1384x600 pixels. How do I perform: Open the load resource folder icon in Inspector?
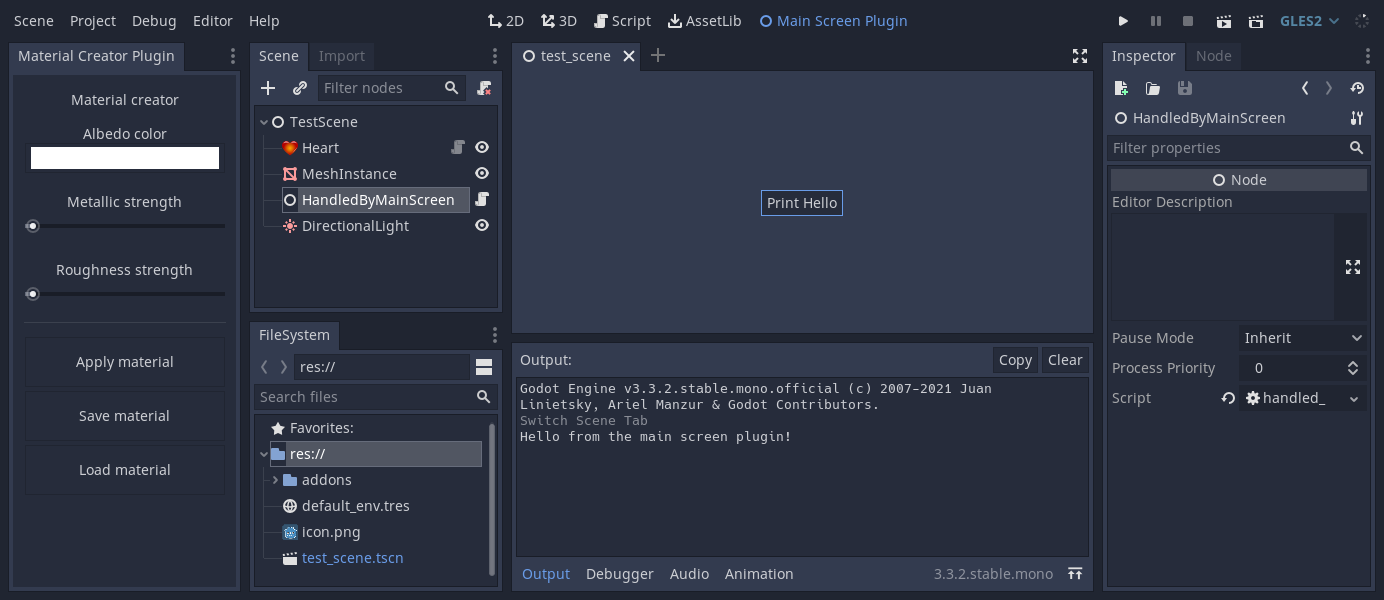tap(1152, 88)
